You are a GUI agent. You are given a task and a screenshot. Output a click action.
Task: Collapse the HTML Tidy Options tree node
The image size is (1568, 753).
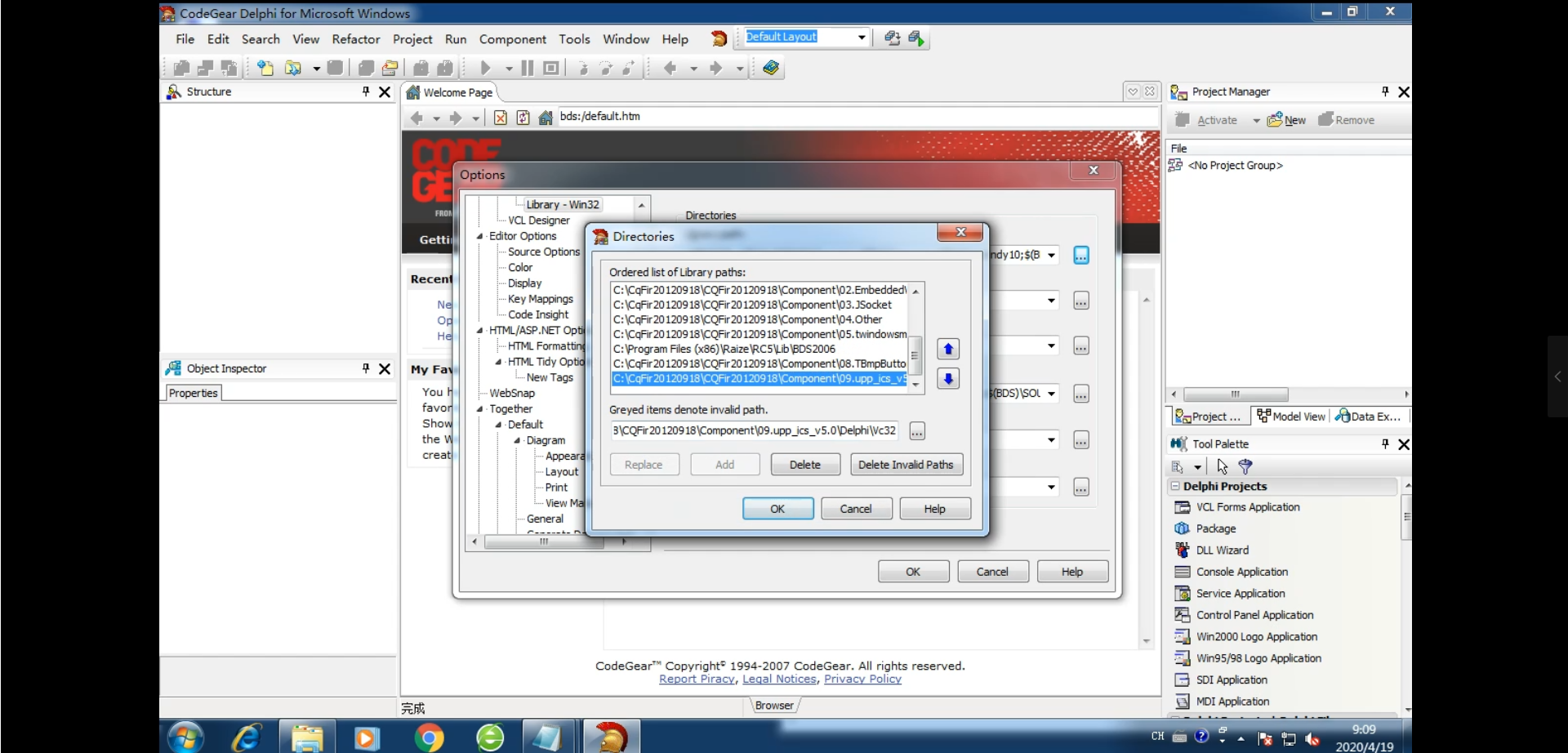(x=498, y=362)
